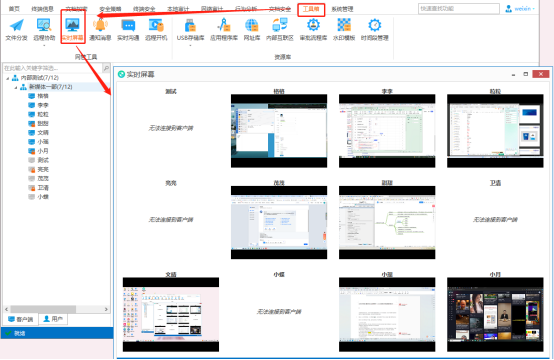Image resolution: width=554 pixels, height=360 pixels.
Task: Select the 卫清 computer in the tree
Action: pos(39,188)
